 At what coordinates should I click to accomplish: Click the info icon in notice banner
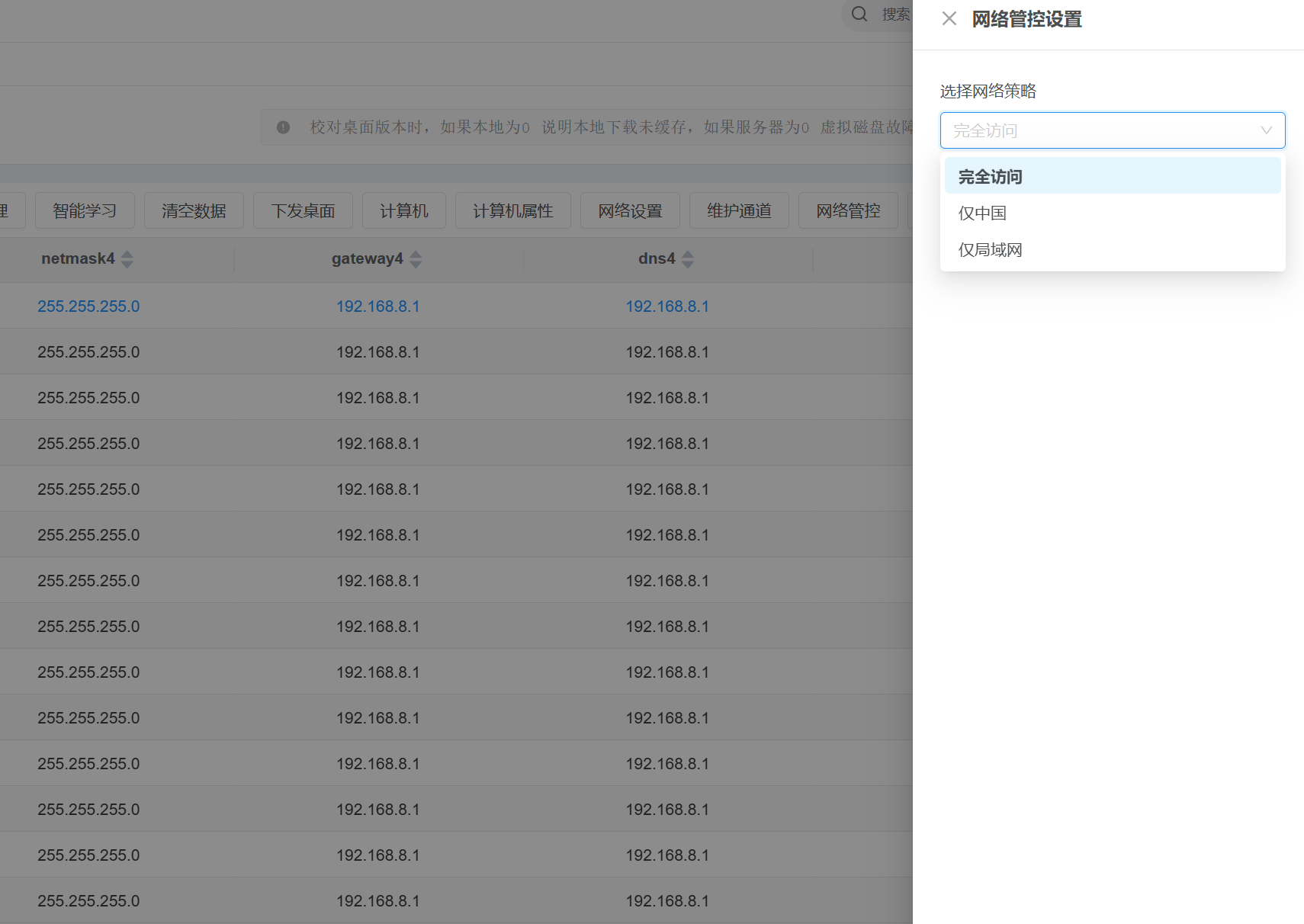(283, 127)
